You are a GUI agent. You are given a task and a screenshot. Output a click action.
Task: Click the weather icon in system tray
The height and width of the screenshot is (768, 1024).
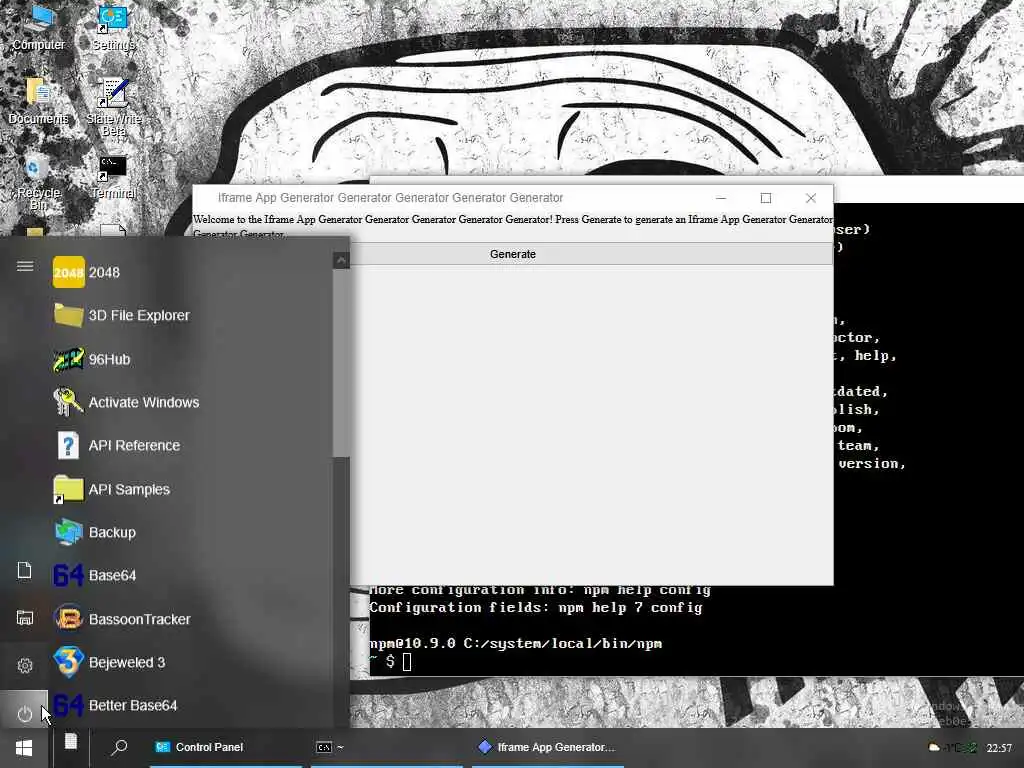coord(935,747)
